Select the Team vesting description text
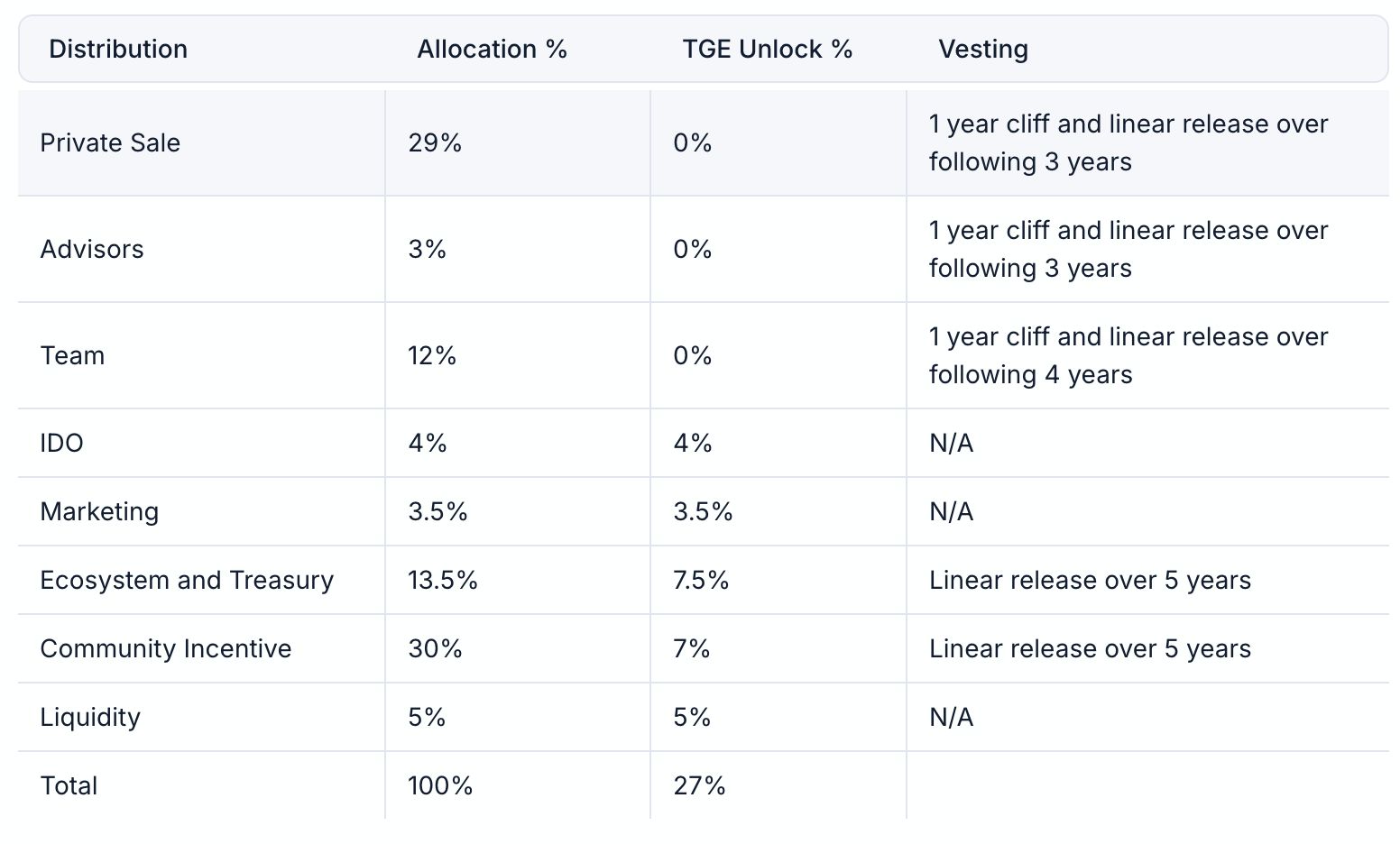 tap(1128, 356)
